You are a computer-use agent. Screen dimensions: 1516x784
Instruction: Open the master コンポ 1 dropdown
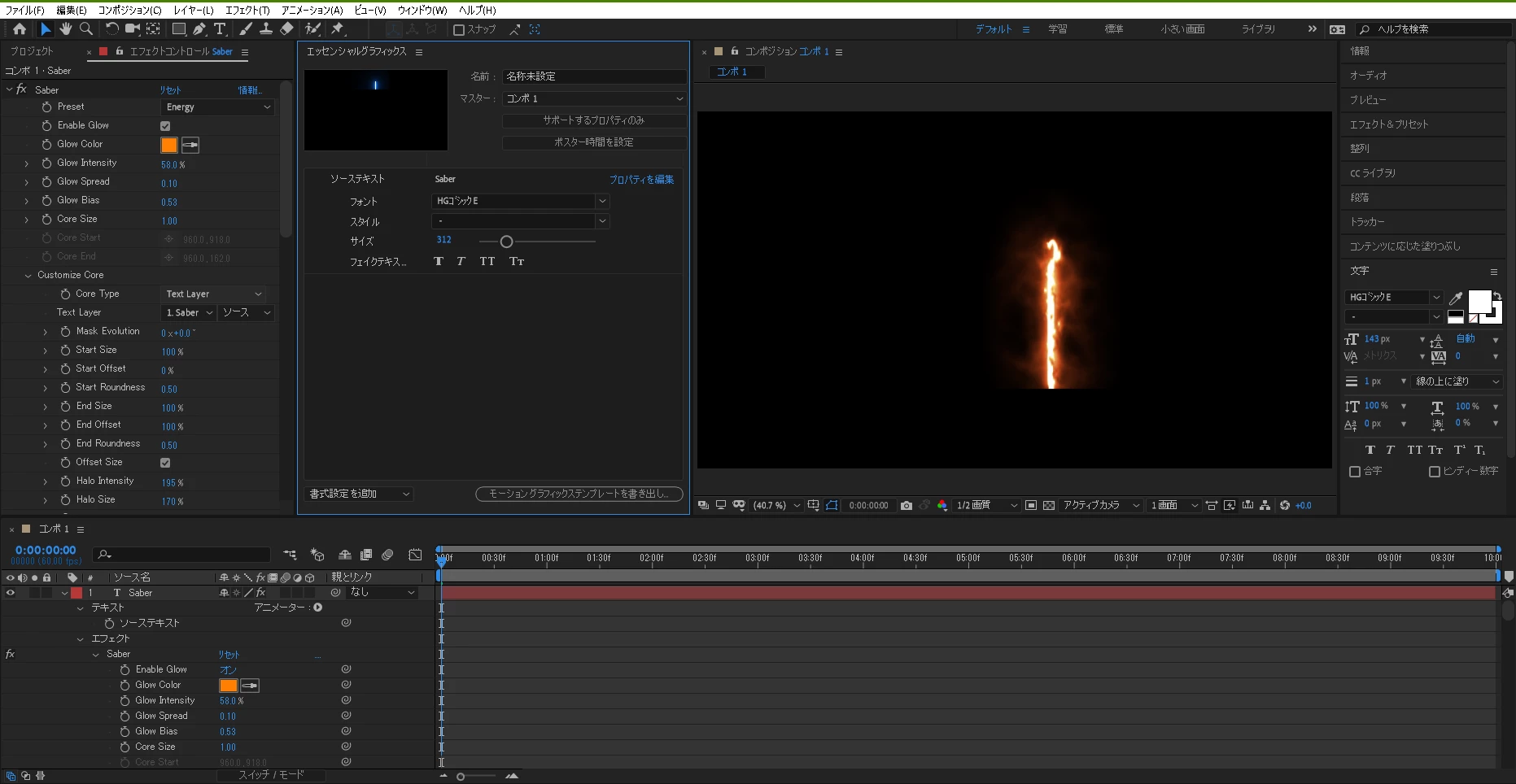pyautogui.click(x=594, y=98)
